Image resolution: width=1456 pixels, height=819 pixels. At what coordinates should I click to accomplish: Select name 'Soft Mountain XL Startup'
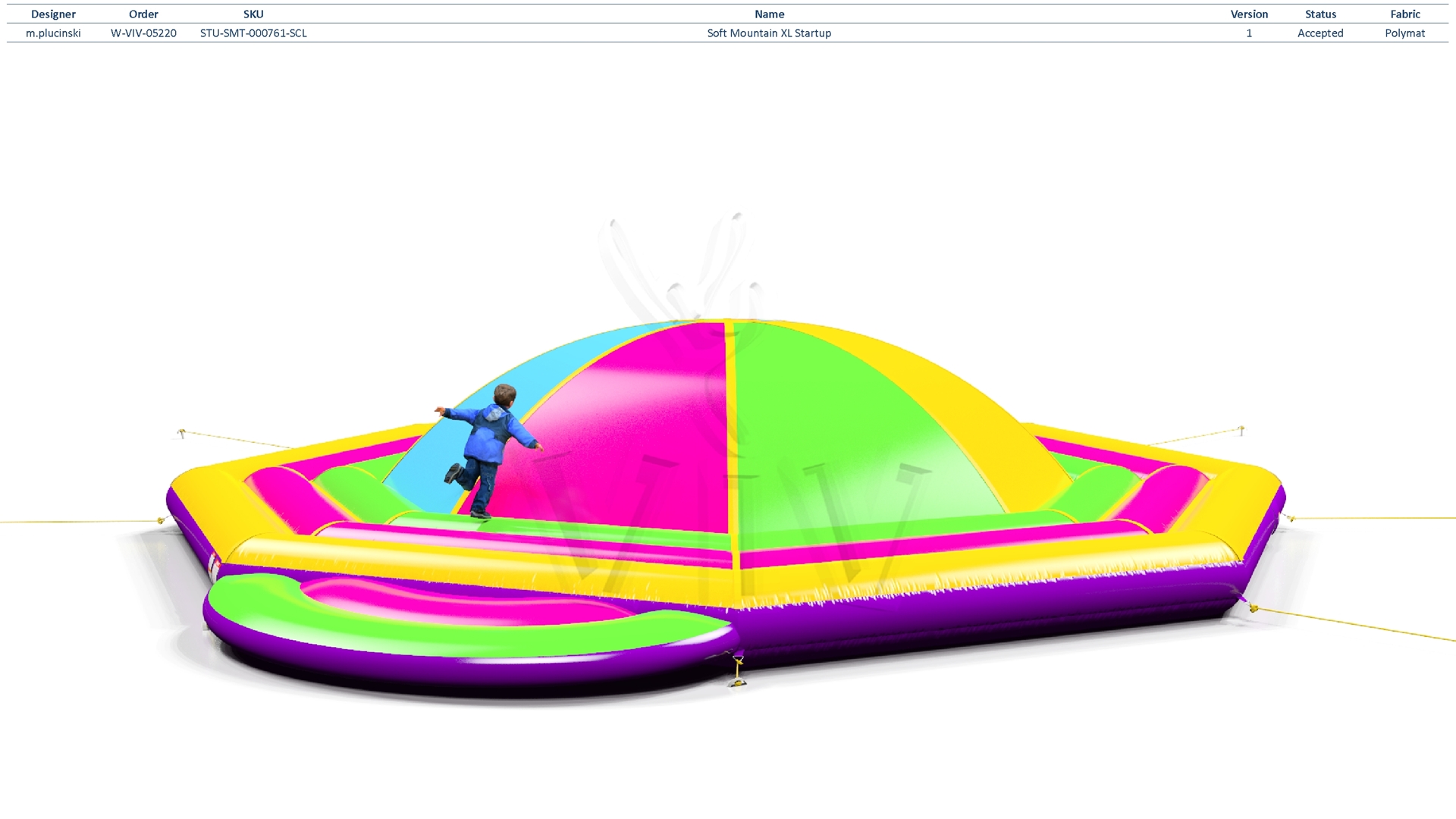point(769,33)
